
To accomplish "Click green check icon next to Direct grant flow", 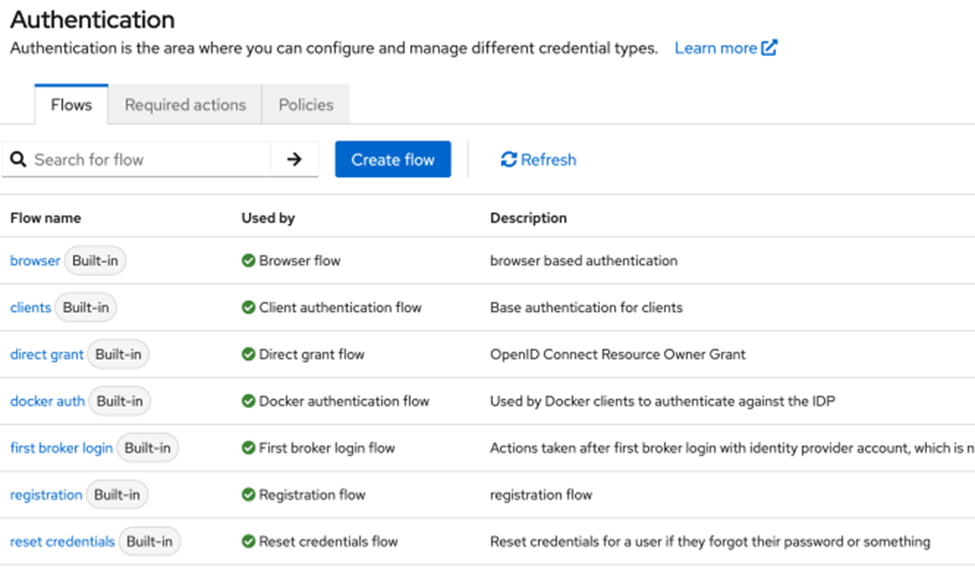I will pyautogui.click(x=249, y=354).
